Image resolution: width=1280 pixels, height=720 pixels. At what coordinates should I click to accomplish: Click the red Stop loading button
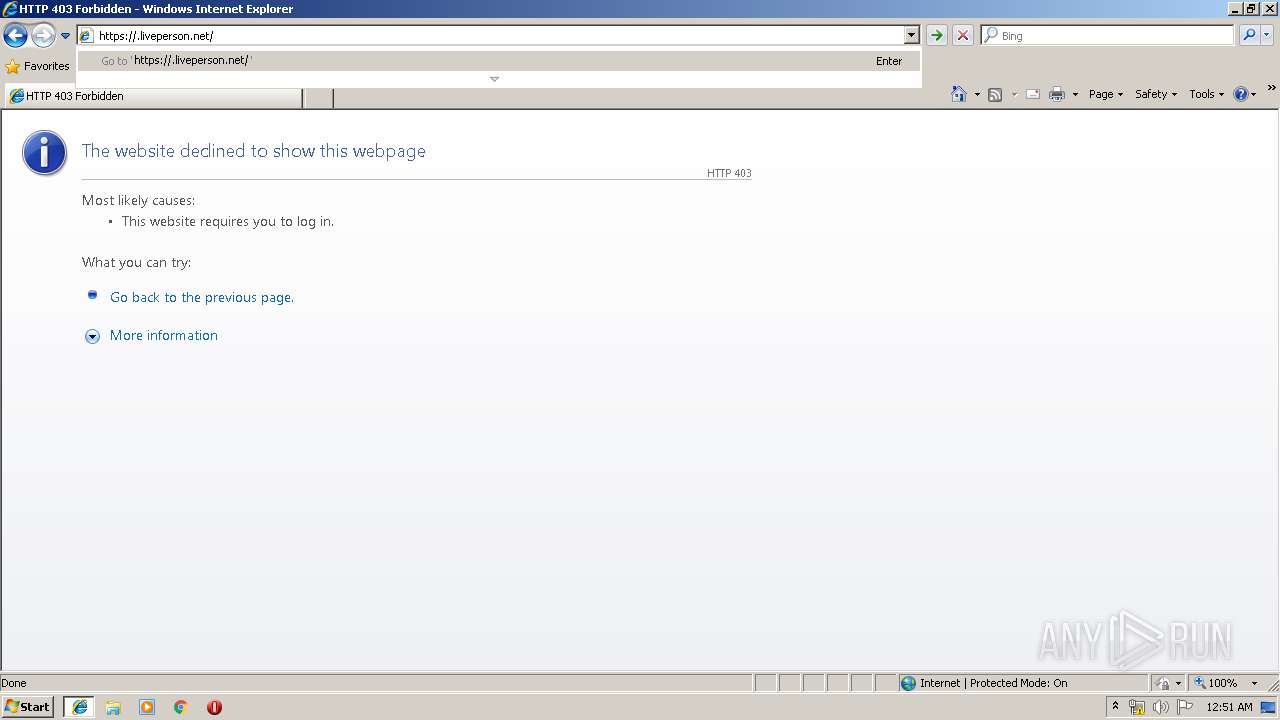tap(962, 35)
